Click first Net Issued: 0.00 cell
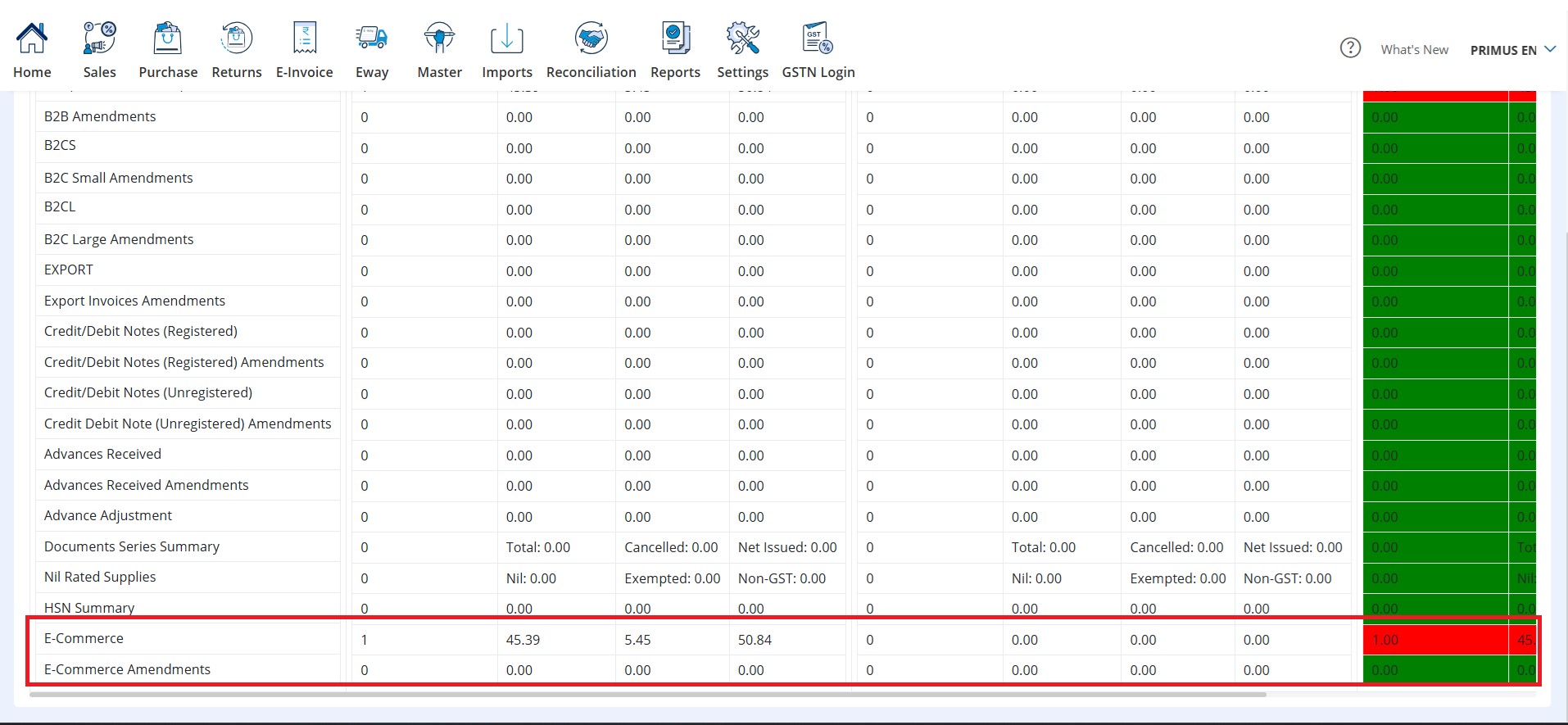This screenshot has height=725, width=1568. pyautogui.click(x=787, y=547)
